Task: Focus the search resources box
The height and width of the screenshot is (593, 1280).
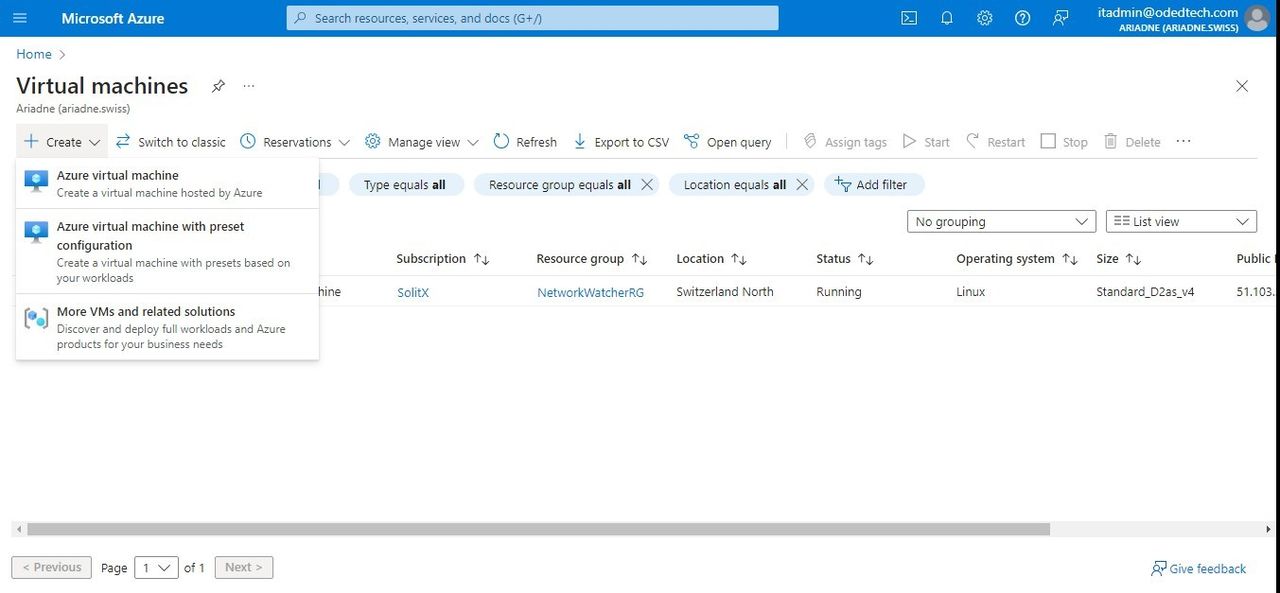Action: (532, 18)
